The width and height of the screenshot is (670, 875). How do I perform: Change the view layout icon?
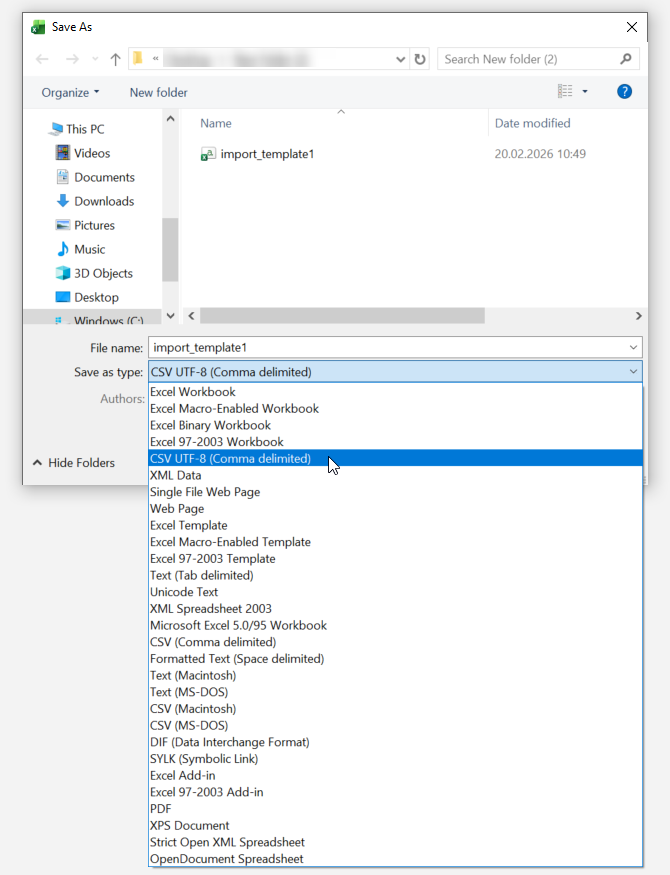tap(565, 91)
